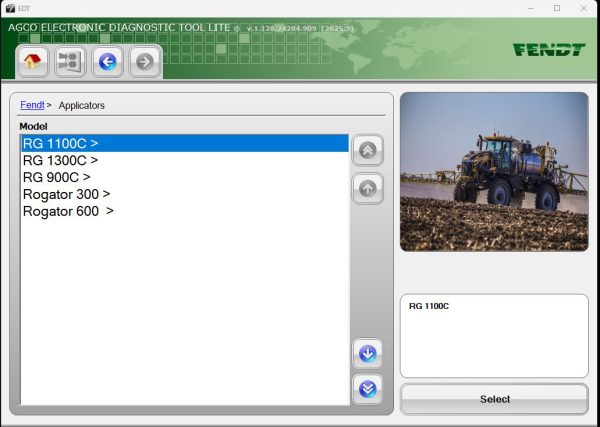Click the Applicators breadcrumb text
600x427 pixels.
coord(82,105)
